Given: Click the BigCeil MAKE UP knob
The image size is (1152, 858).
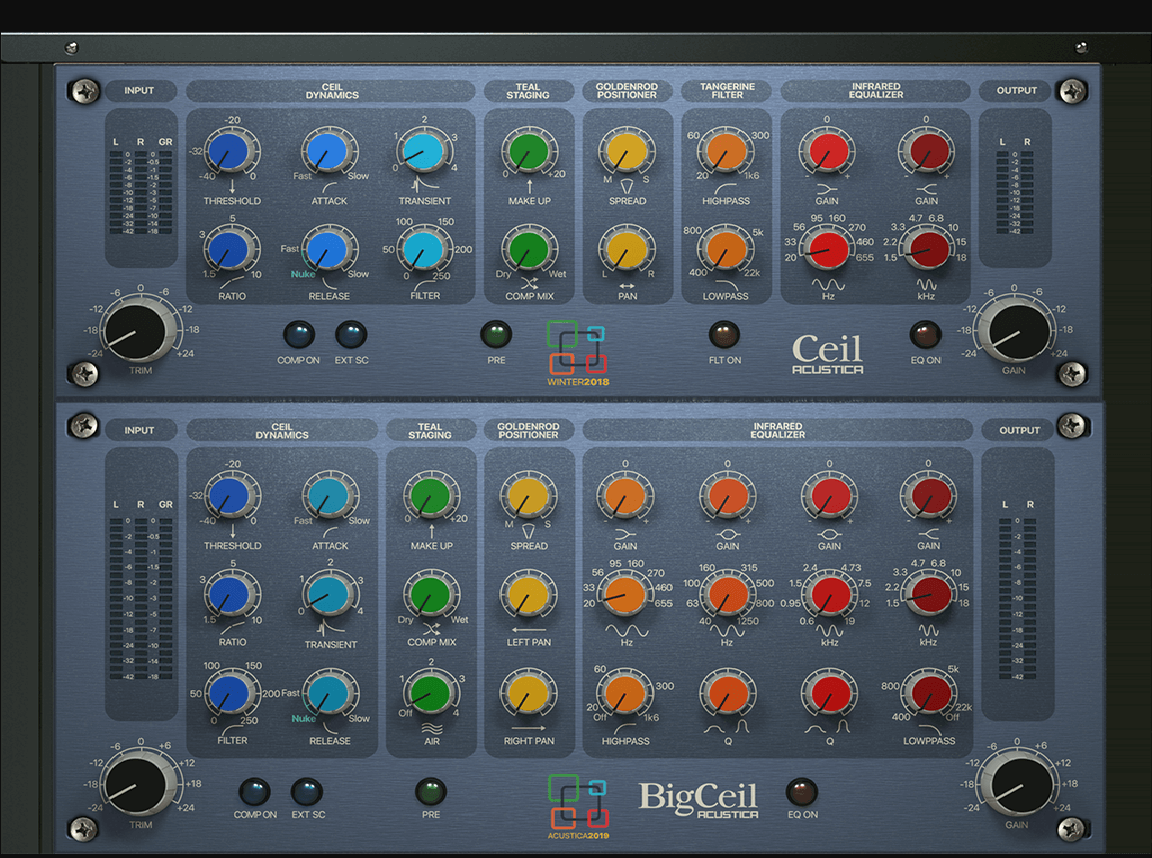Looking at the screenshot, I should [431, 497].
